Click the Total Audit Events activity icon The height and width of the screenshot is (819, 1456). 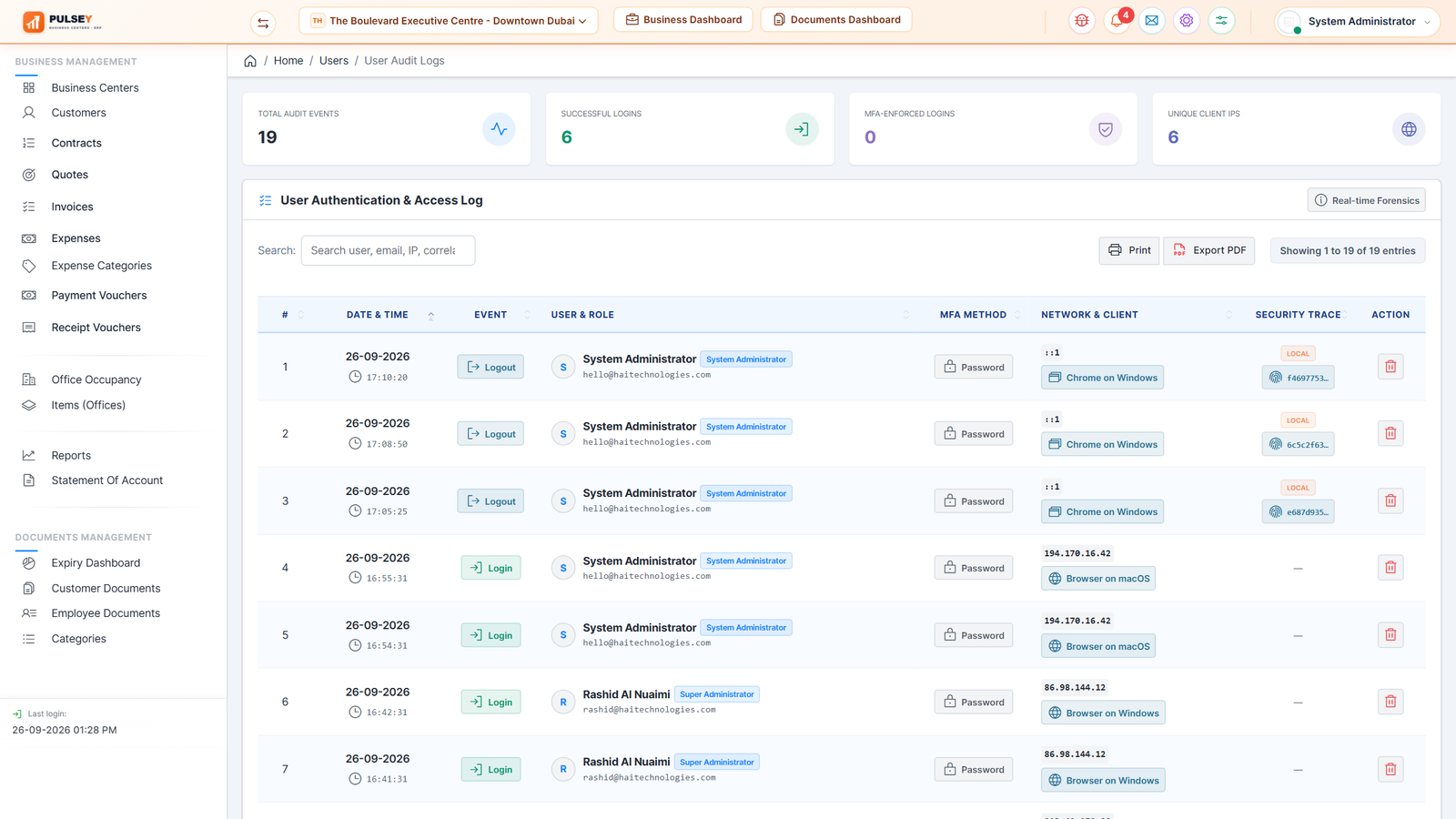[499, 129]
